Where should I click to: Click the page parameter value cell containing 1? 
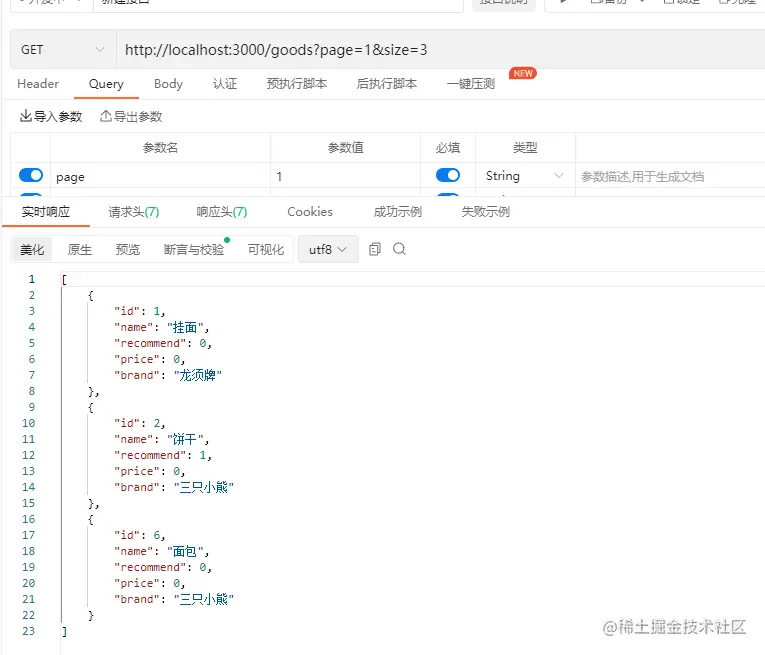(x=345, y=177)
